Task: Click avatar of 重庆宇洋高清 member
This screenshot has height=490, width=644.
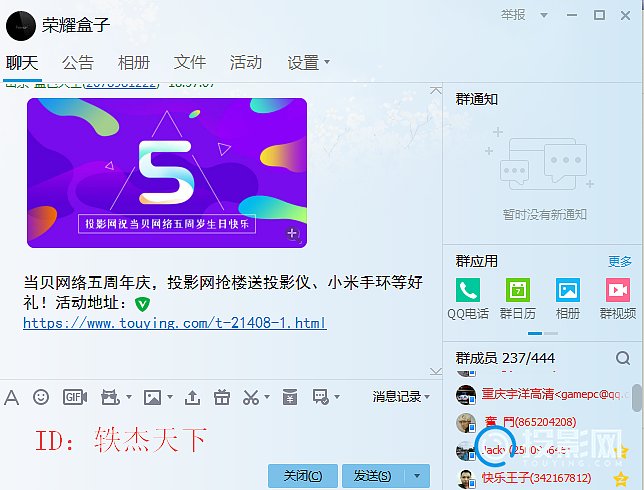Action: (x=466, y=395)
